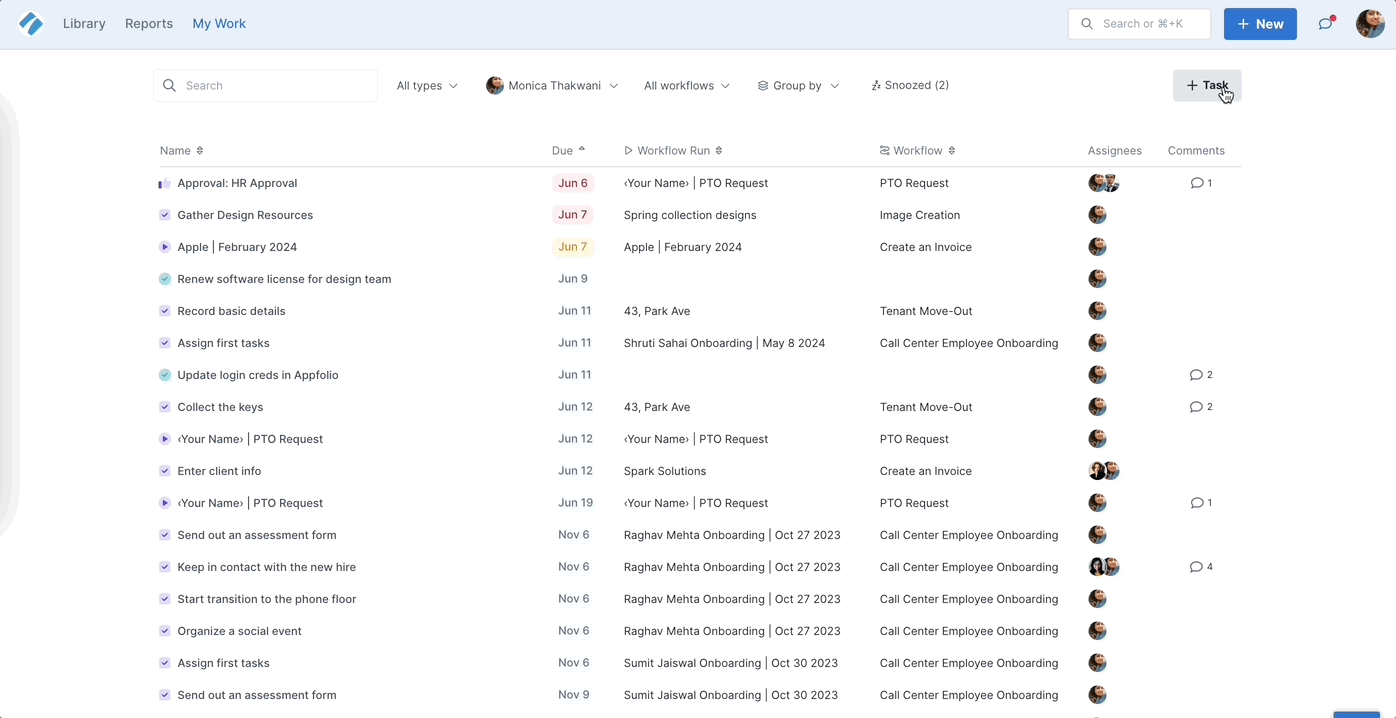Click assignee avatar for Record basic details

coord(1097,311)
